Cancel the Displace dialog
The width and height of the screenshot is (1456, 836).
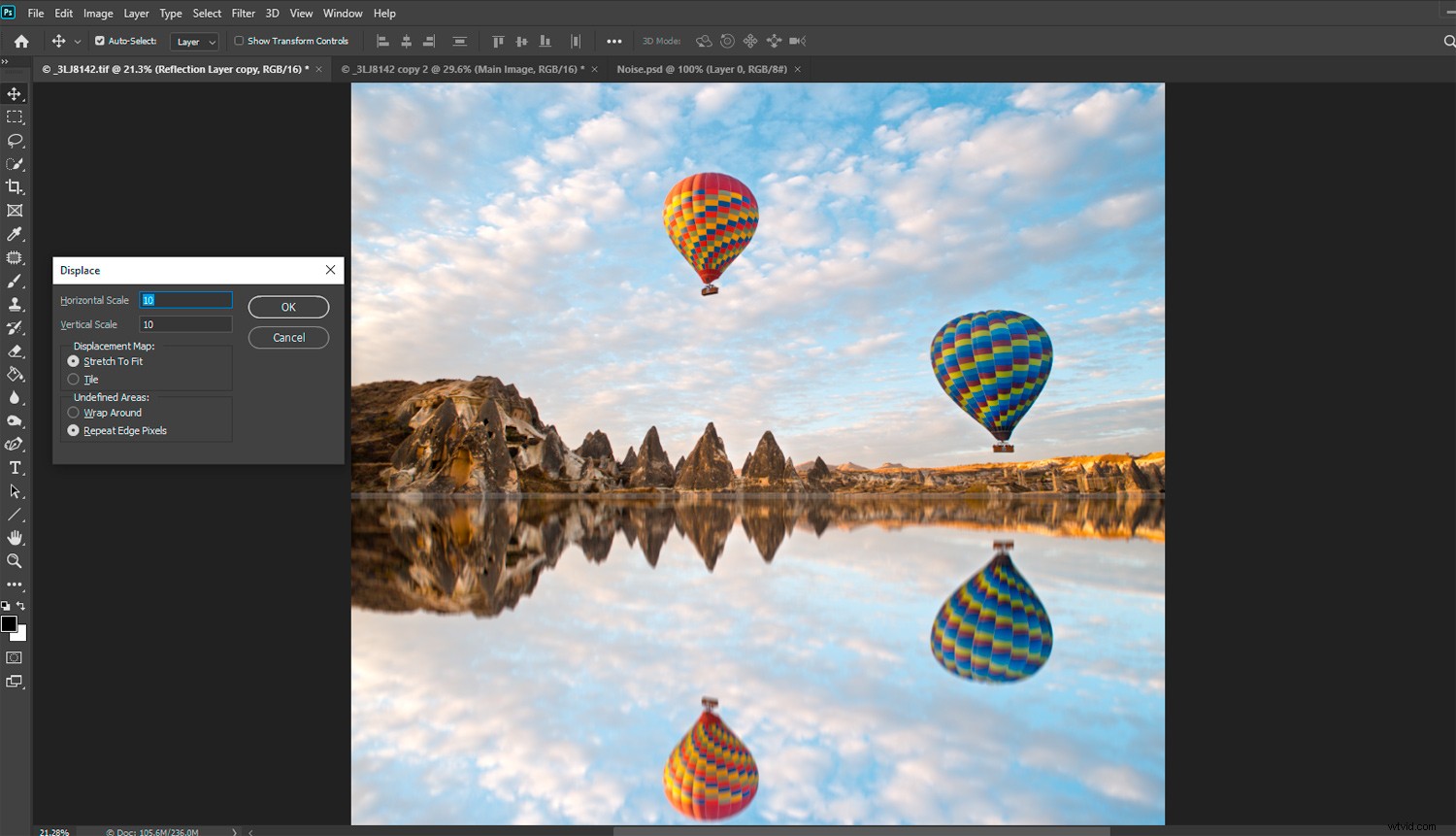288,337
